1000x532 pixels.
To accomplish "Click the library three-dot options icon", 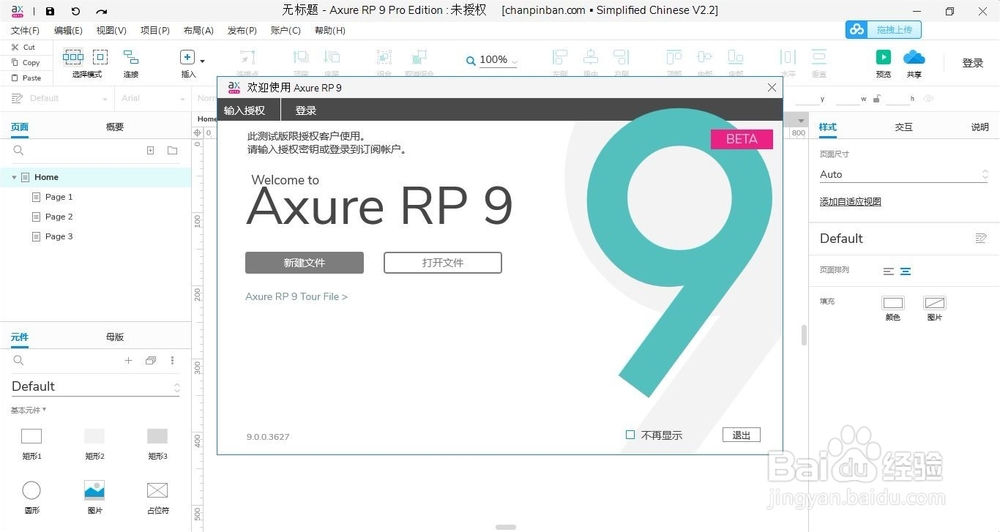I will click(172, 360).
